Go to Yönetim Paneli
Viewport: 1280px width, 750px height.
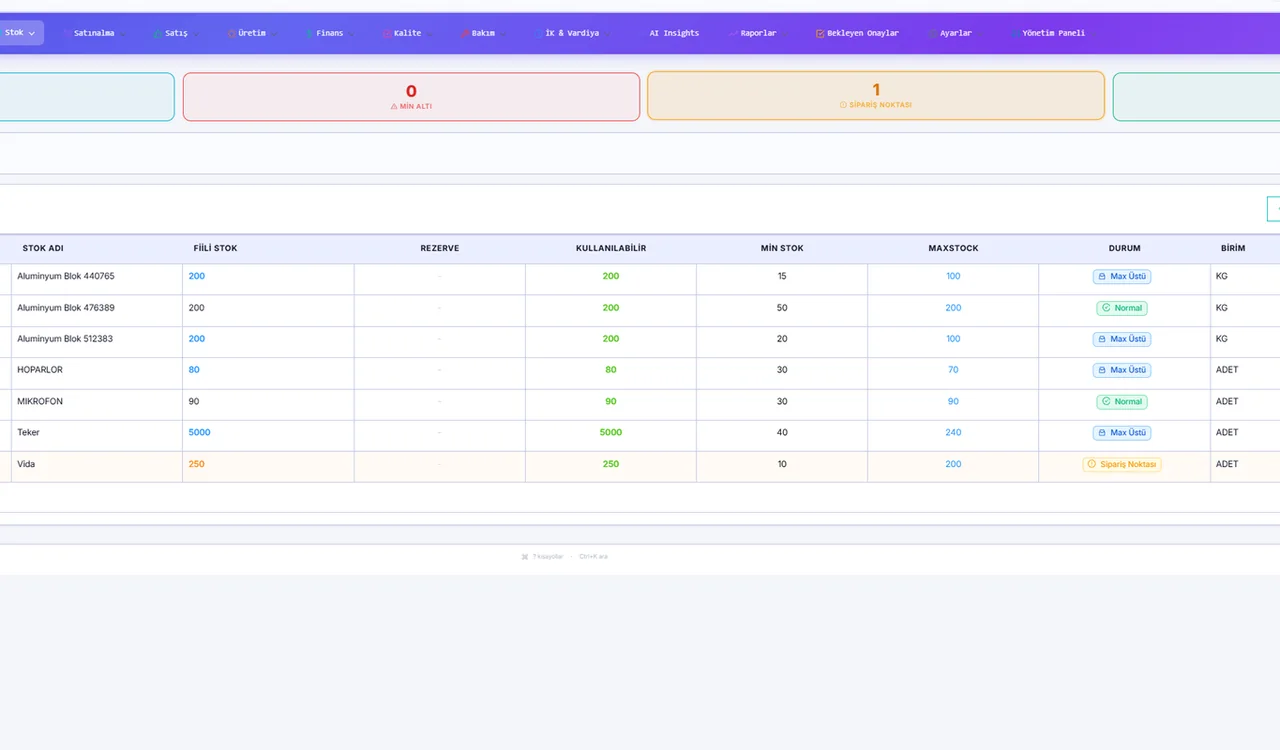coord(1052,33)
